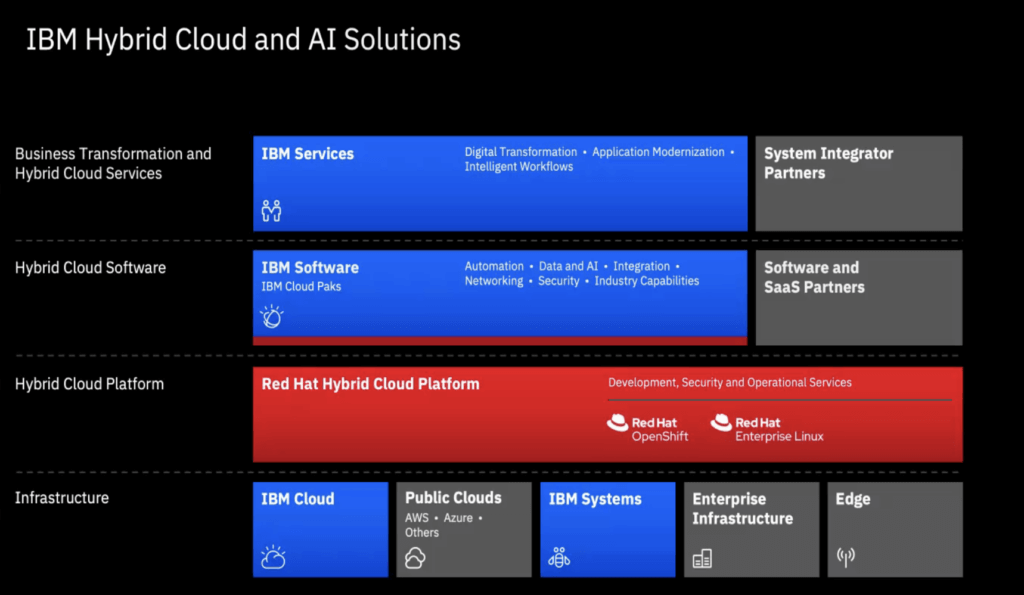This screenshot has width=1024, height=595.
Task: Click the Infrastructure row label
Action: [x=61, y=498]
